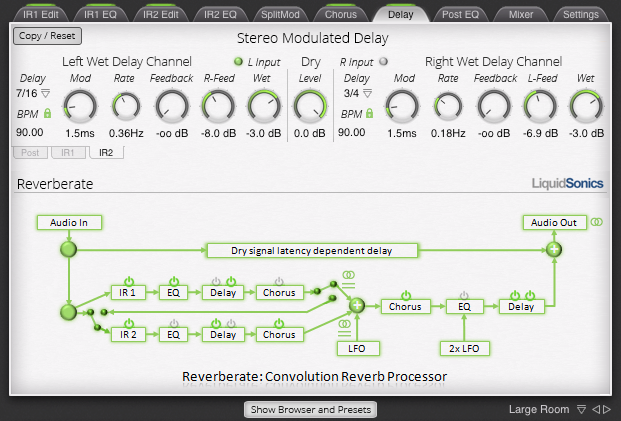Click left channel Mod knob
The height and width of the screenshot is (421, 621).
(x=80, y=106)
